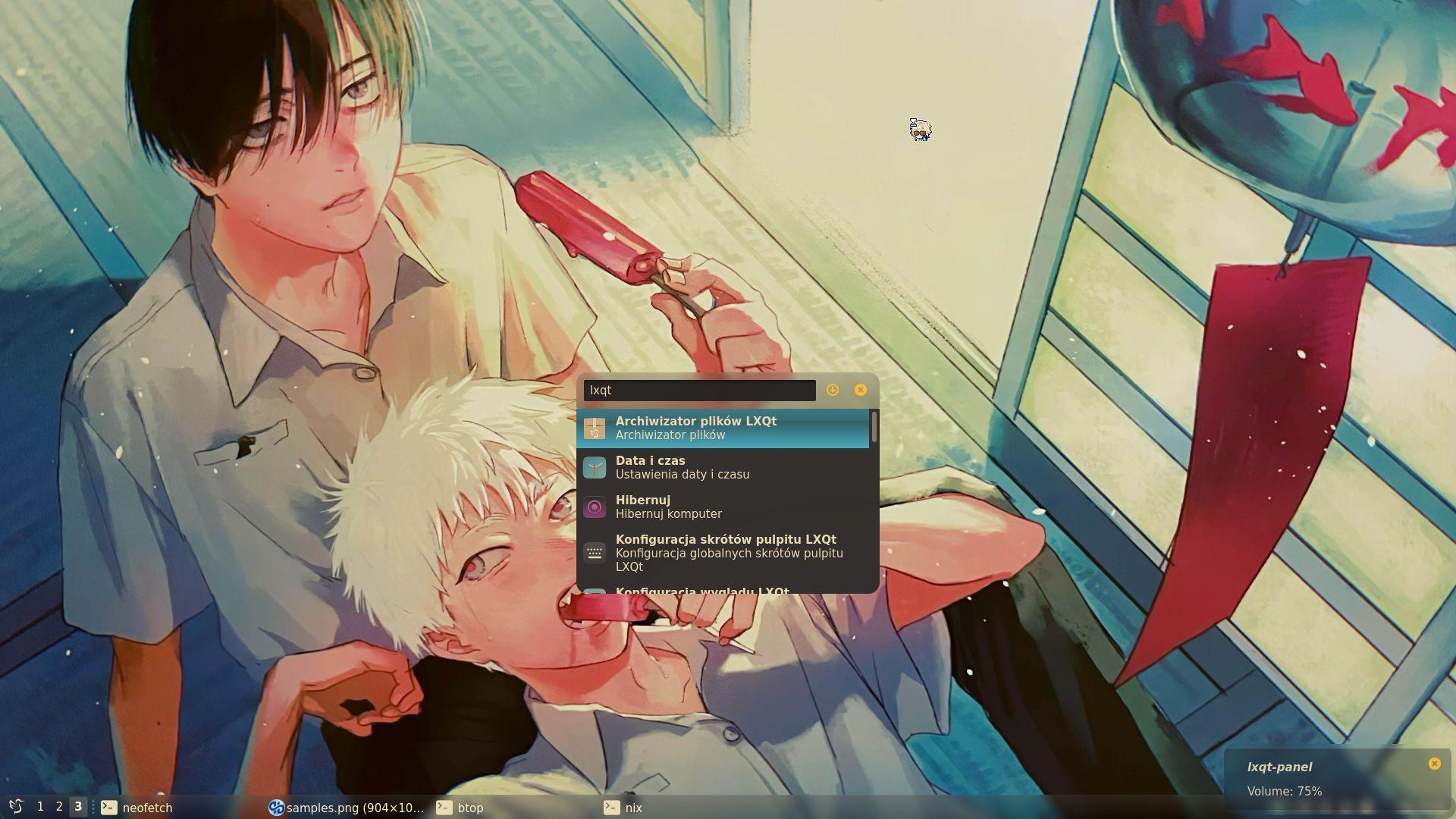Select the Archiwizator plików LXQt title
This screenshot has height=819, width=1456.
pyautogui.click(x=696, y=421)
